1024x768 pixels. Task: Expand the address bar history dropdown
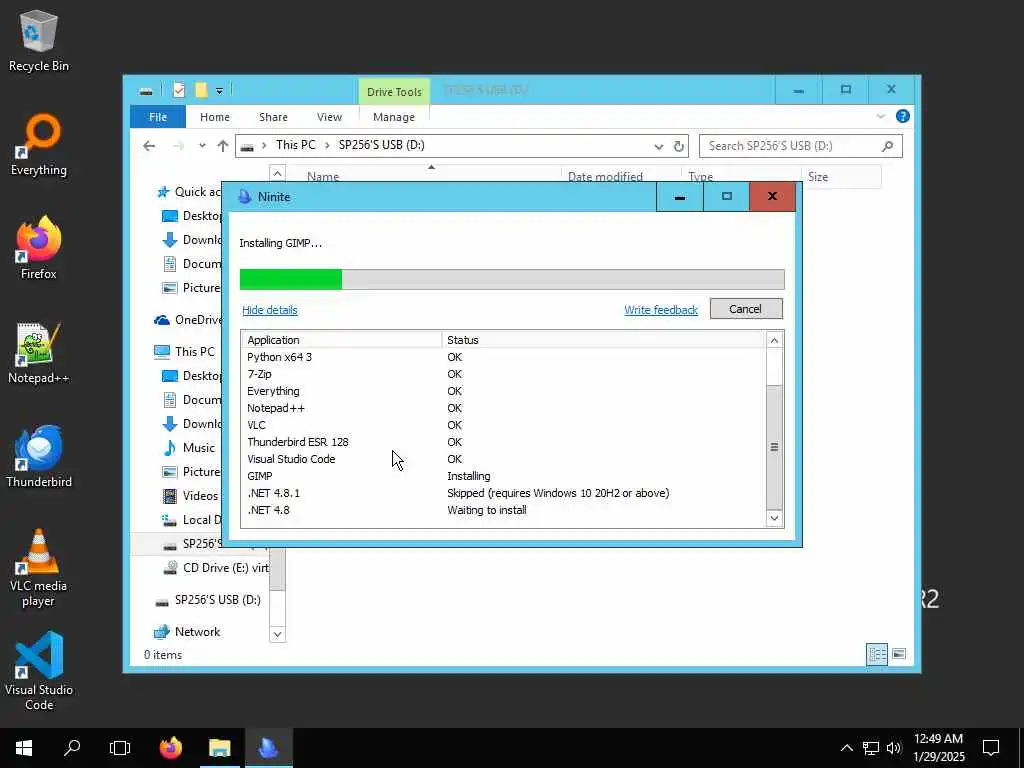pos(658,146)
